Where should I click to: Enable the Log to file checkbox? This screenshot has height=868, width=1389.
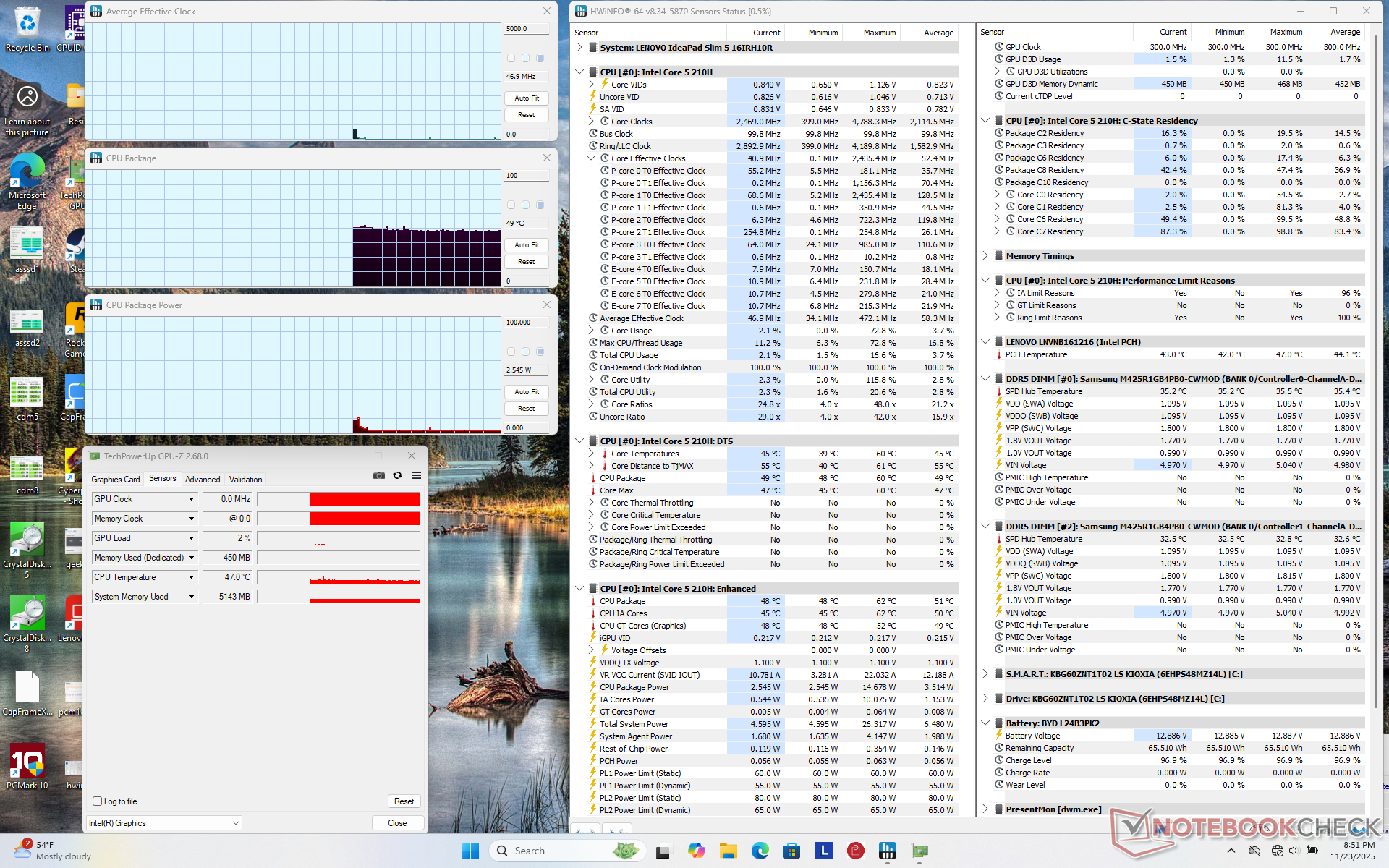pyautogui.click(x=98, y=801)
